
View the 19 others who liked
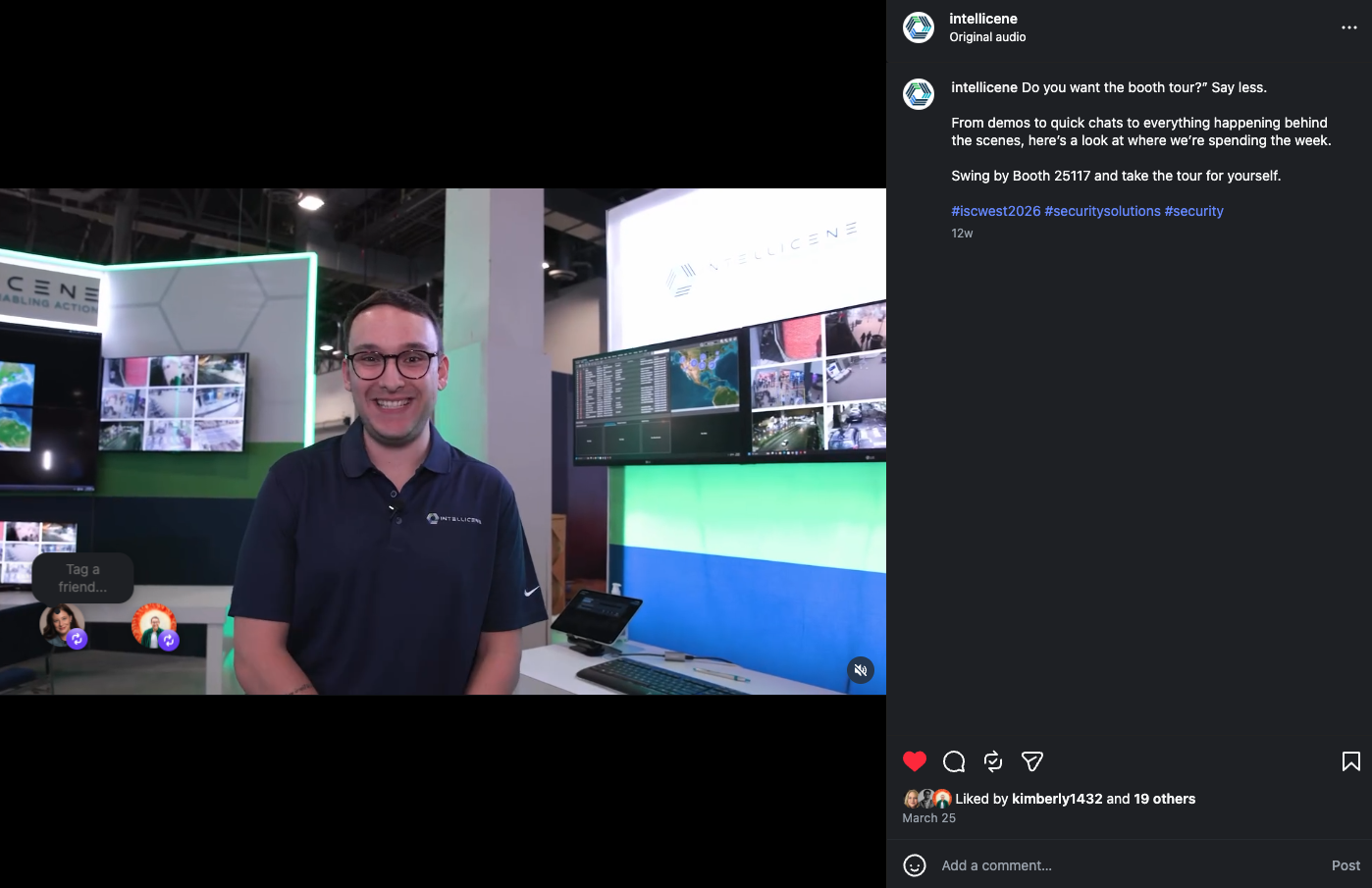point(1165,799)
